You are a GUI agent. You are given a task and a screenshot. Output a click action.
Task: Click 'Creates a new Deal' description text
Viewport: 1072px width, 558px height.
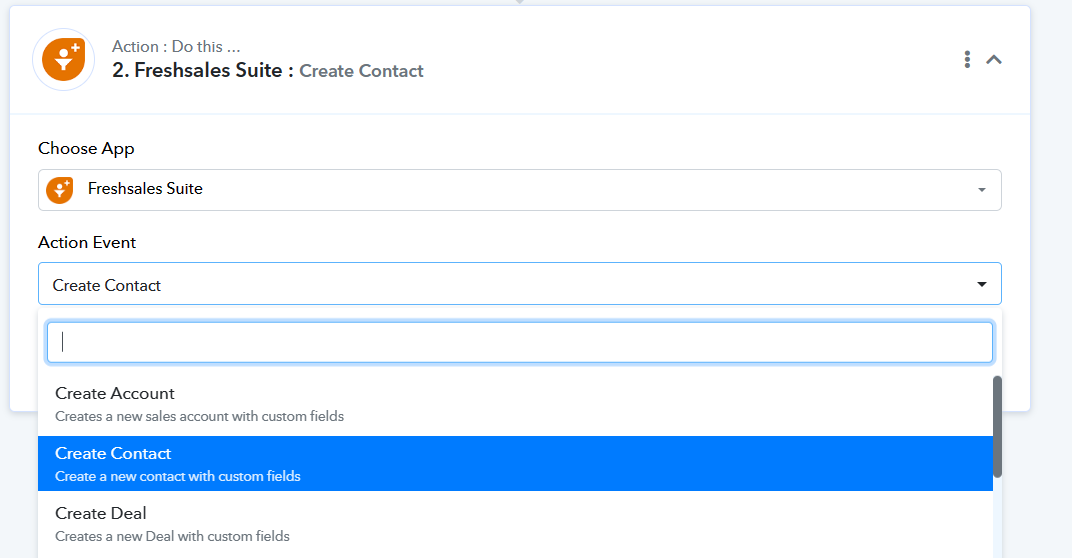tap(172, 536)
